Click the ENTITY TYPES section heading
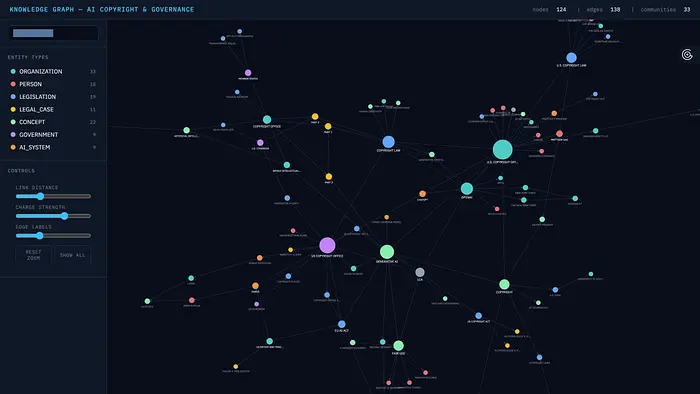Screen dimensions: 700x394 28,57
